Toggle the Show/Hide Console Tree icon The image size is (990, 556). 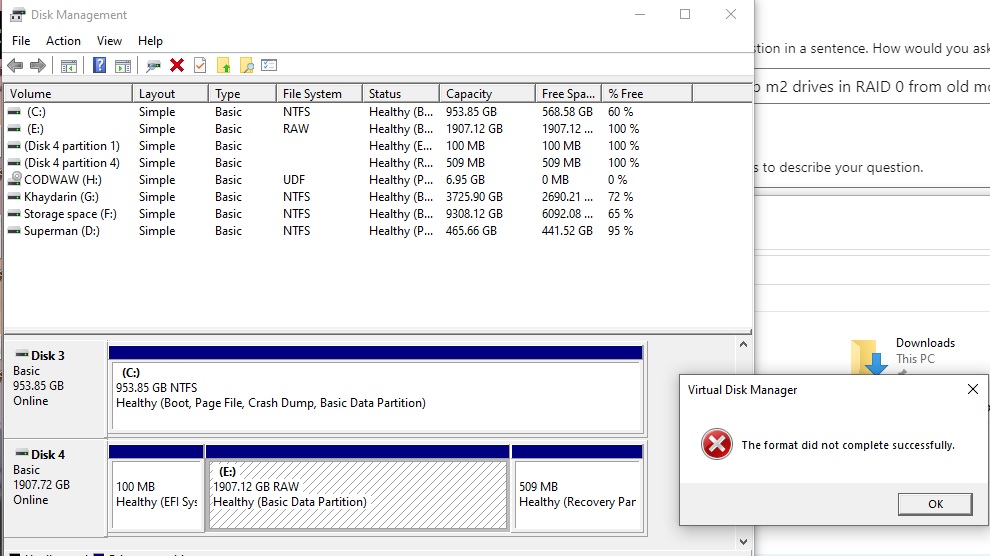coord(69,65)
